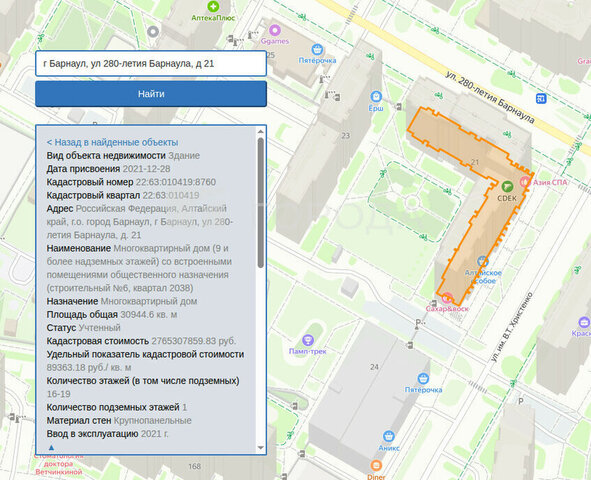Click the Алтайское особое shop icon
591x480 pixels.
pos(482,261)
